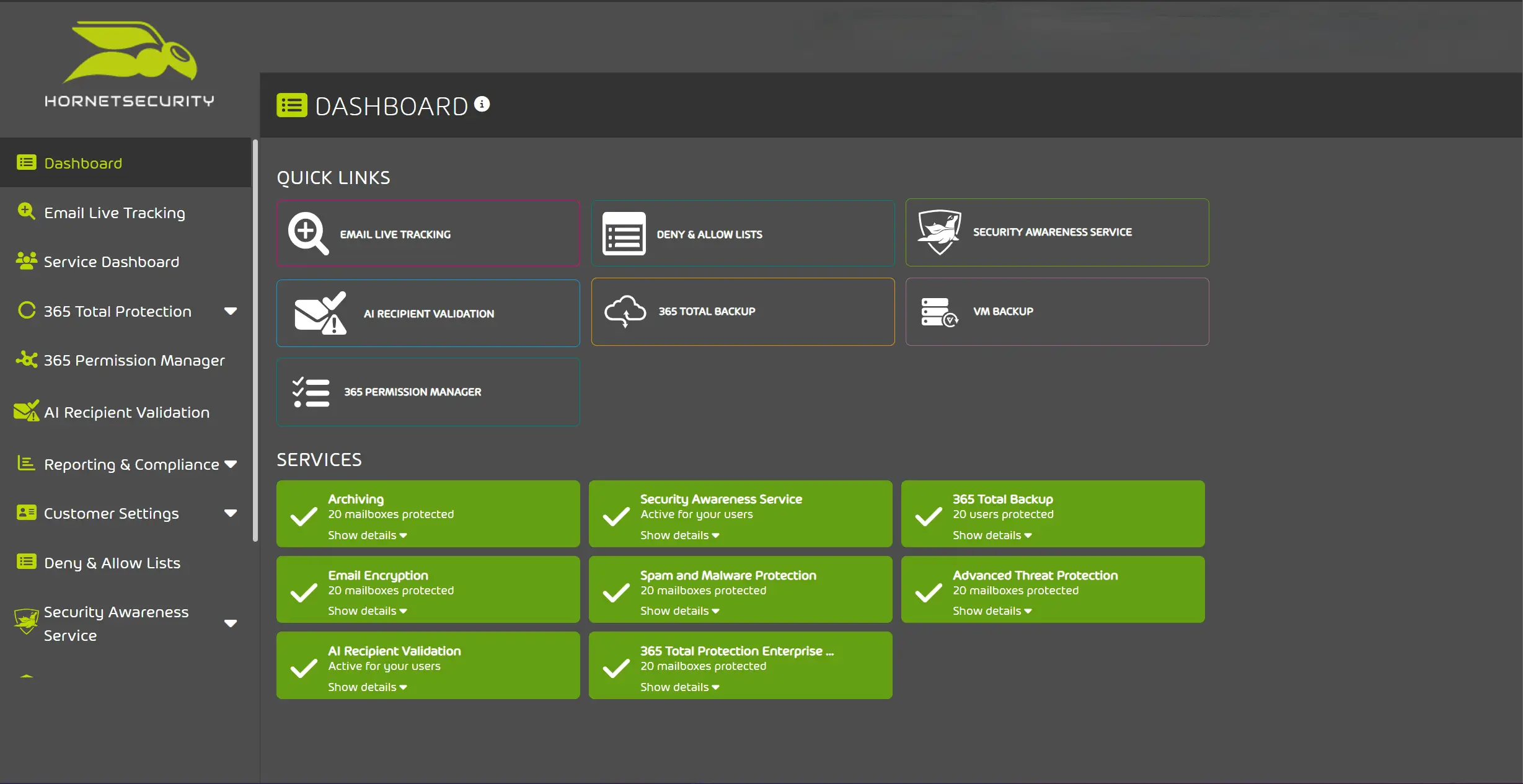The height and width of the screenshot is (784, 1523).
Task: Click the Email Live Tracking magnifier sidebar icon
Action: click(26, 211)
